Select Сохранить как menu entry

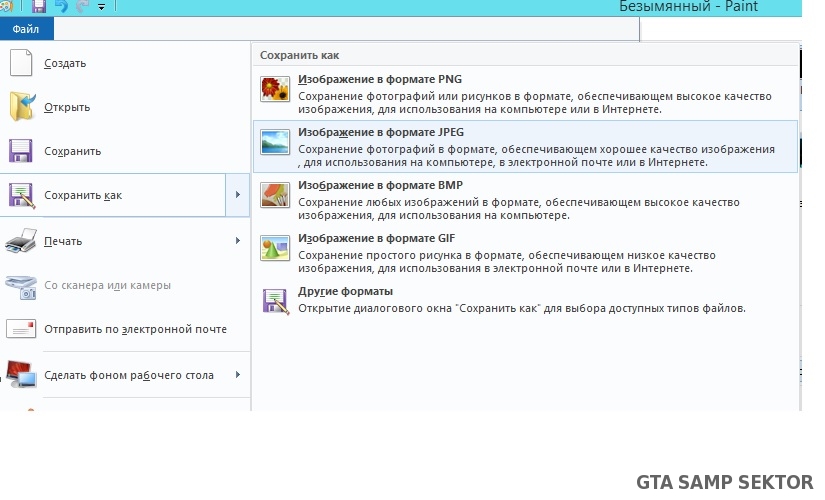point(113,195)
